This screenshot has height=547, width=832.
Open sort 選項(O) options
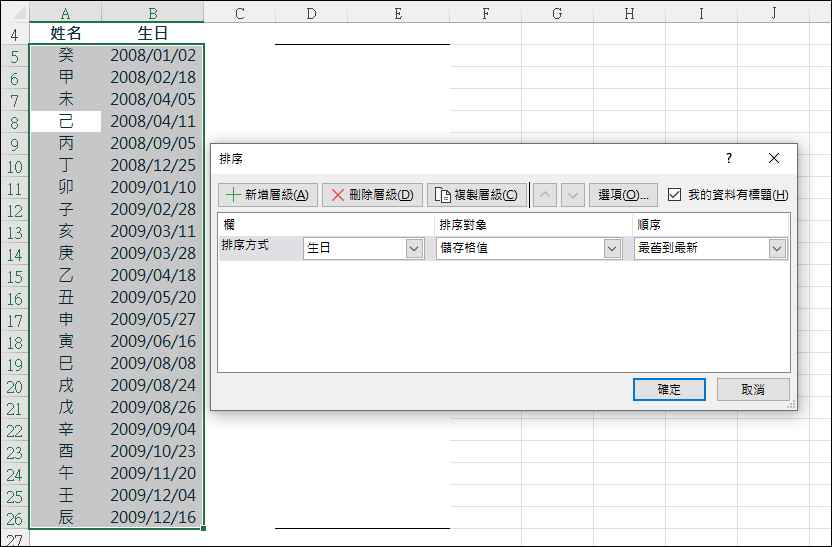coord(623,195)
